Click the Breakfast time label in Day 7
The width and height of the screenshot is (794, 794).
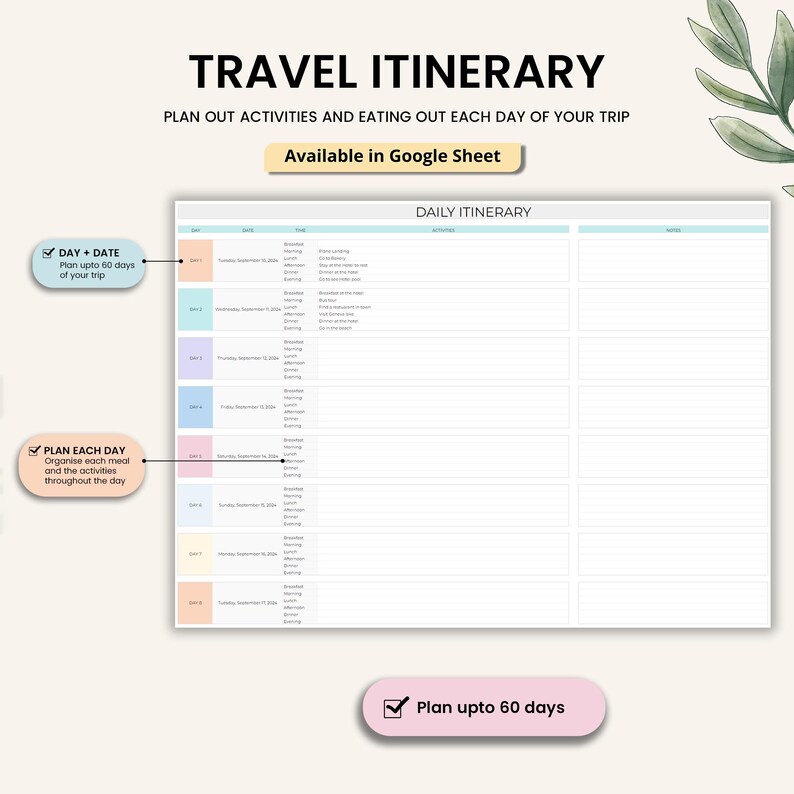coord(294,538)
